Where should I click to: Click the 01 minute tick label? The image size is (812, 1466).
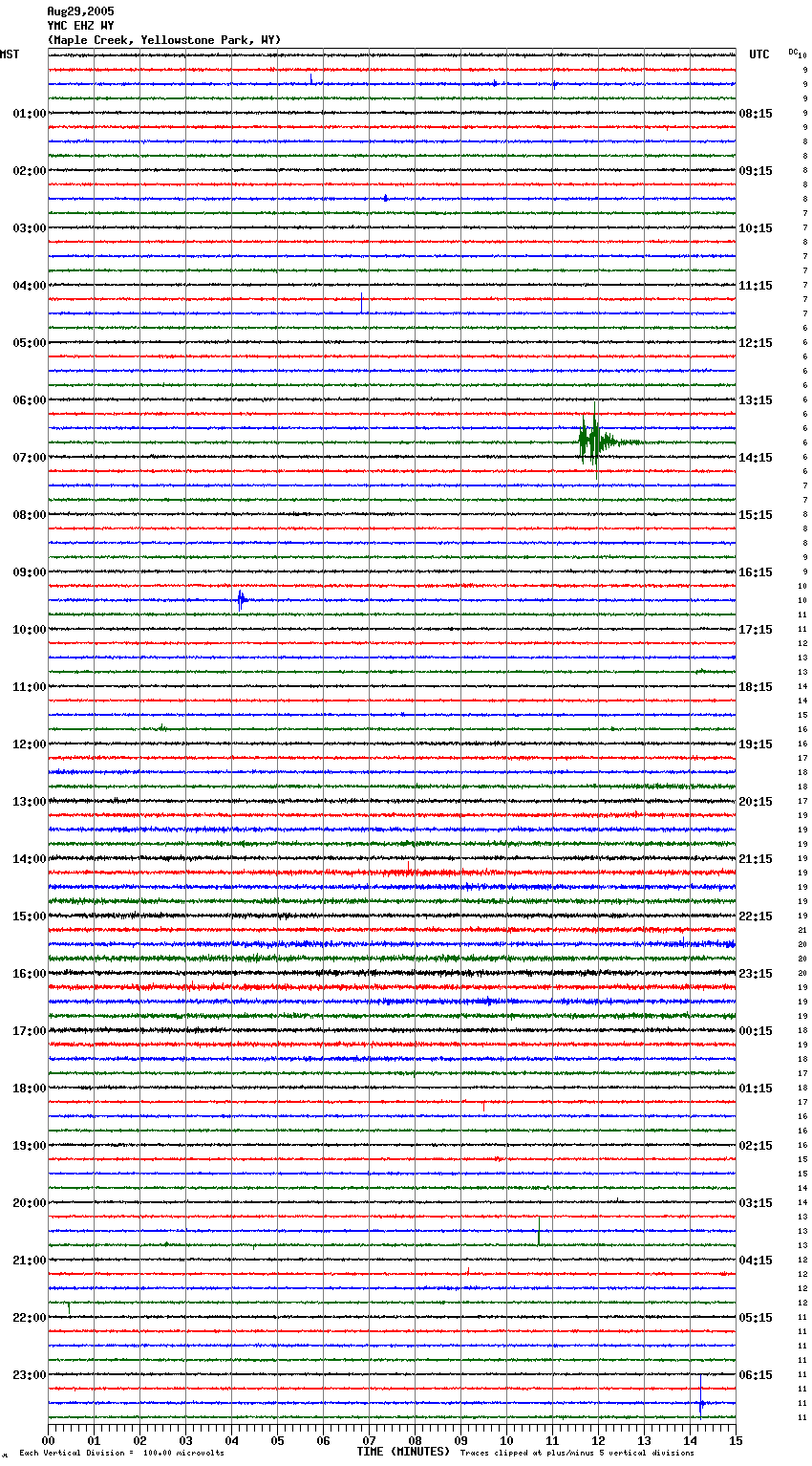coord(94,1440)
